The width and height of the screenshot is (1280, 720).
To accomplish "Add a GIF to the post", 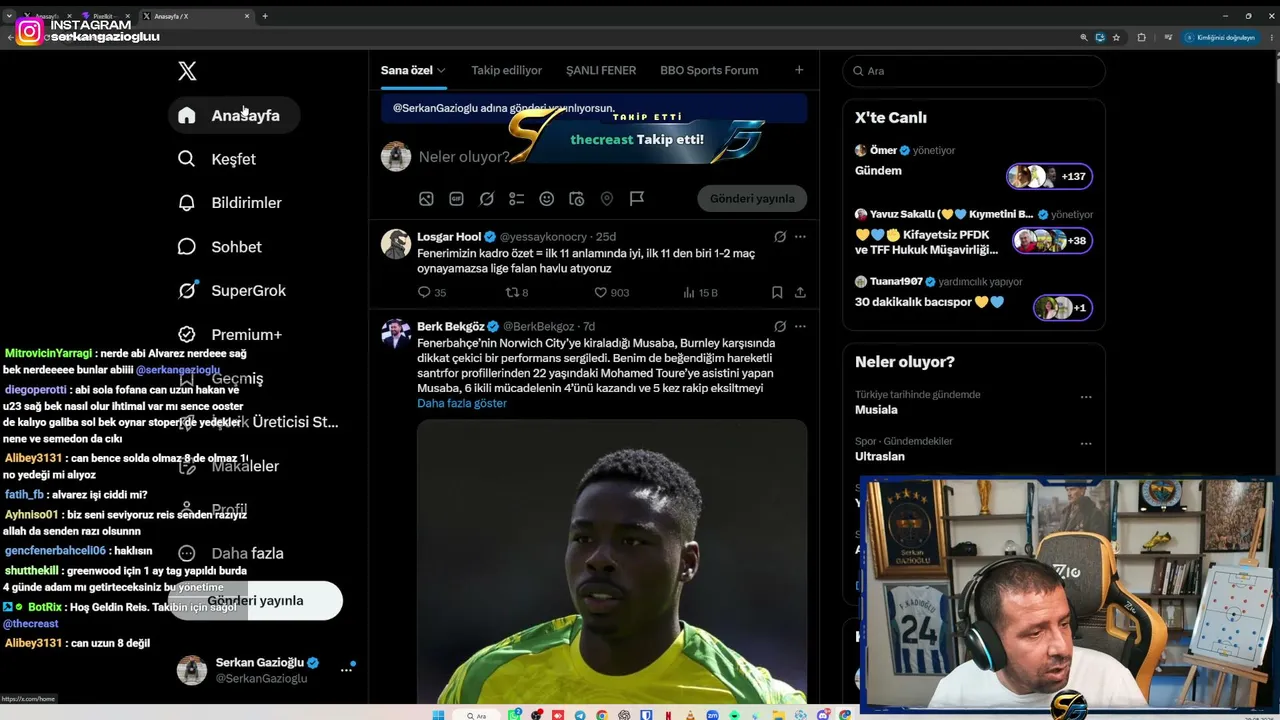I will pyautogui.click(x=456, y=199).
